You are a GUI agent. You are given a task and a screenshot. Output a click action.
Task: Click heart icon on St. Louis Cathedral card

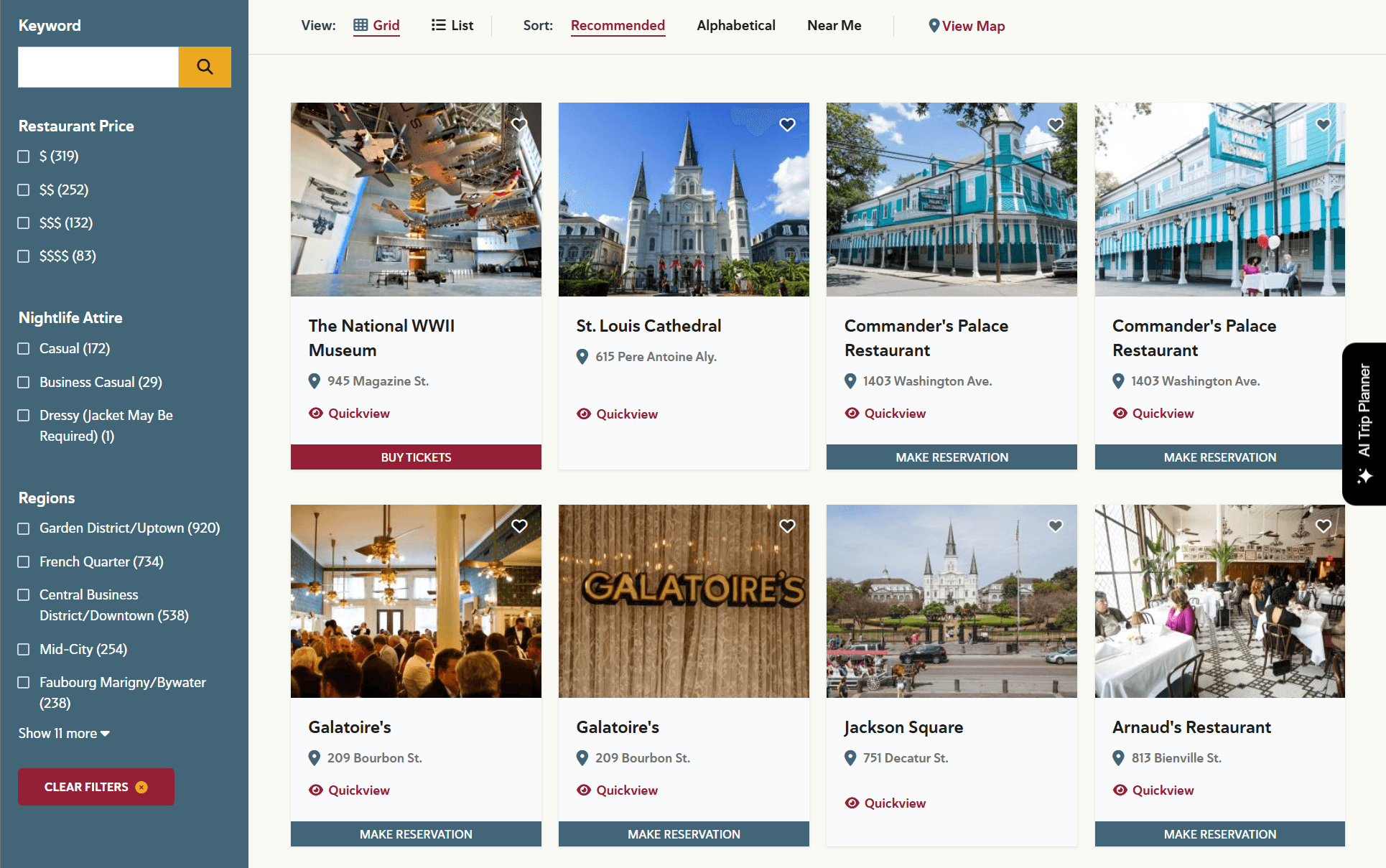click(x=787, y=125)
